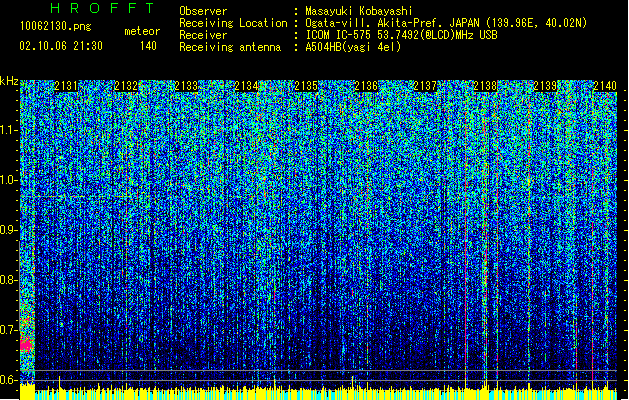Viewport: 629px width, 400px height.
Task: Click the 2140 time marker
Action: pyautogui.click(x=605, y=86)
